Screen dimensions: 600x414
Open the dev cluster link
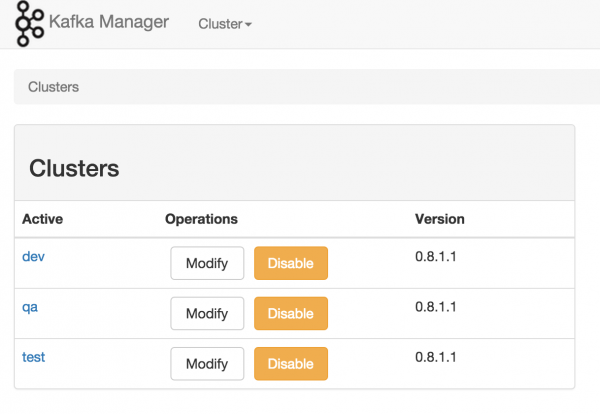(33, 257)
